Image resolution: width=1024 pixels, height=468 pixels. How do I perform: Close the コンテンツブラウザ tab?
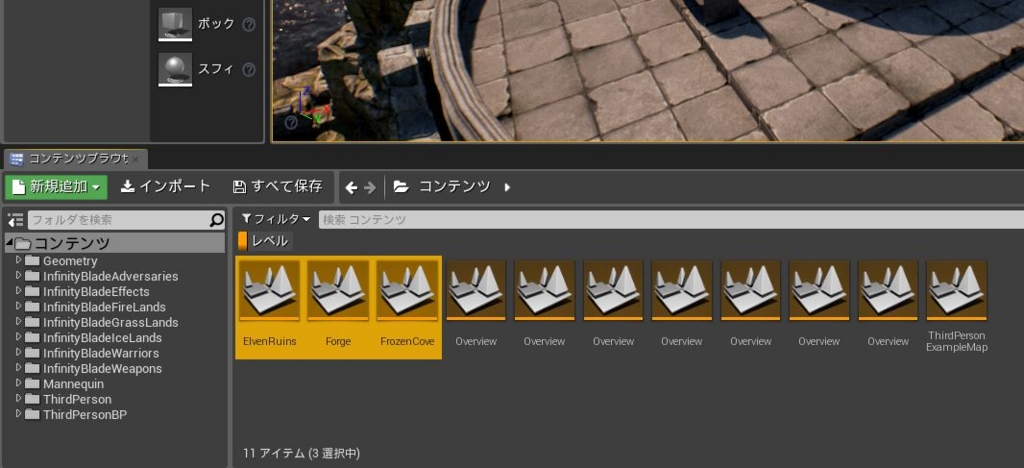pos(135,159)
